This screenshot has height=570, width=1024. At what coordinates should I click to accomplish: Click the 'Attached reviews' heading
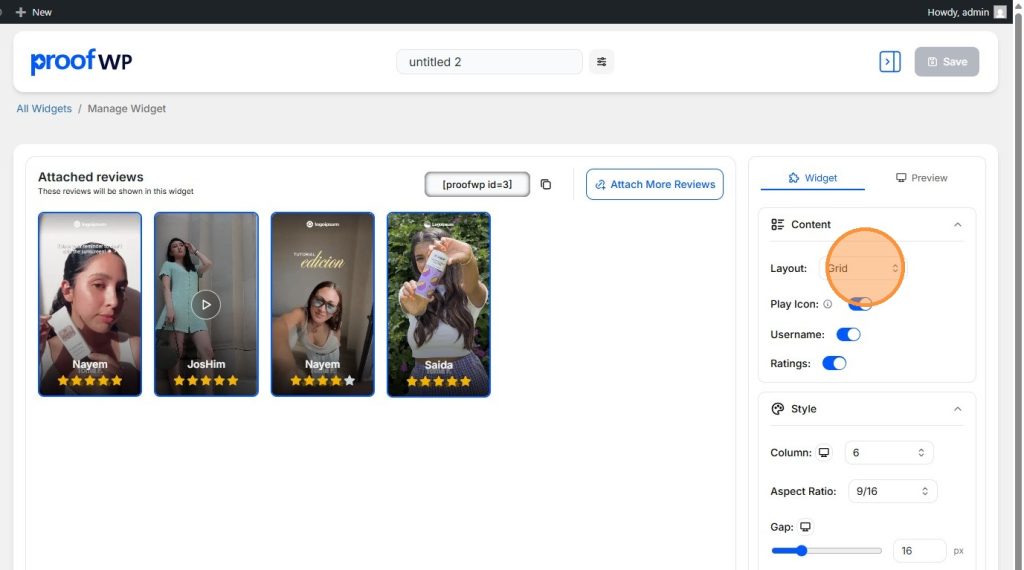pyautogui.click(x=91, y=177)
